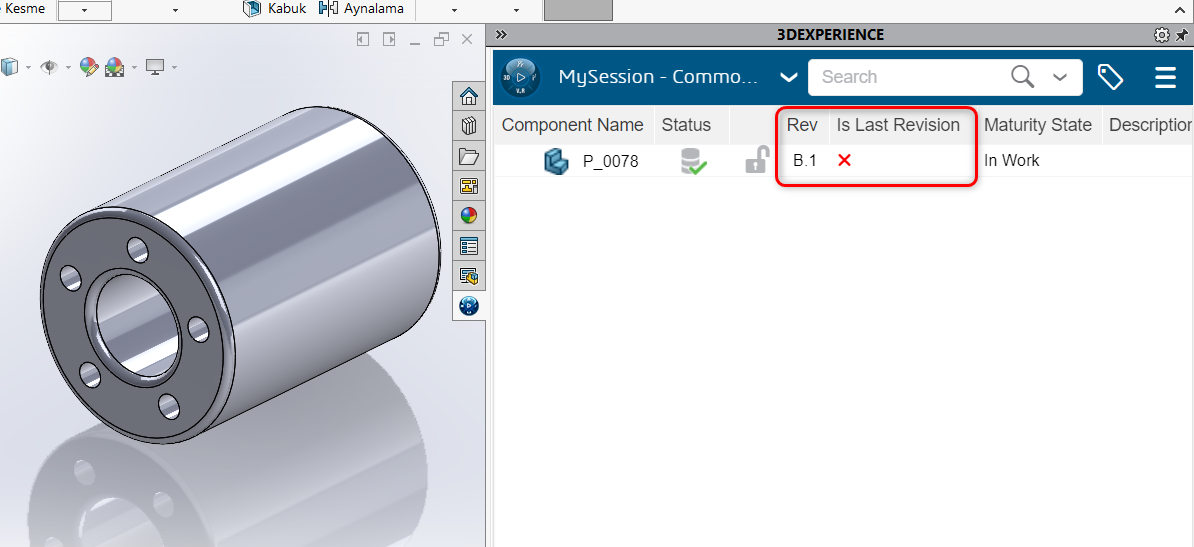
Task: Click the Kabuk (Shell) feature tool
Action: [x=274, y=9]
